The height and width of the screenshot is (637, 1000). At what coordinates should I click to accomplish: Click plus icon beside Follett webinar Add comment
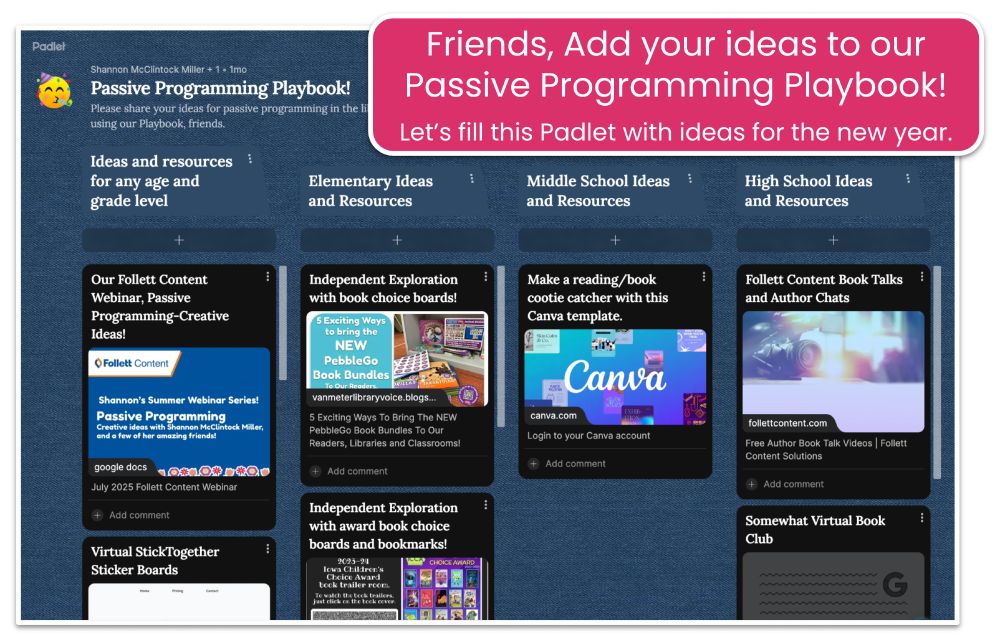click(x=98, y=515)
